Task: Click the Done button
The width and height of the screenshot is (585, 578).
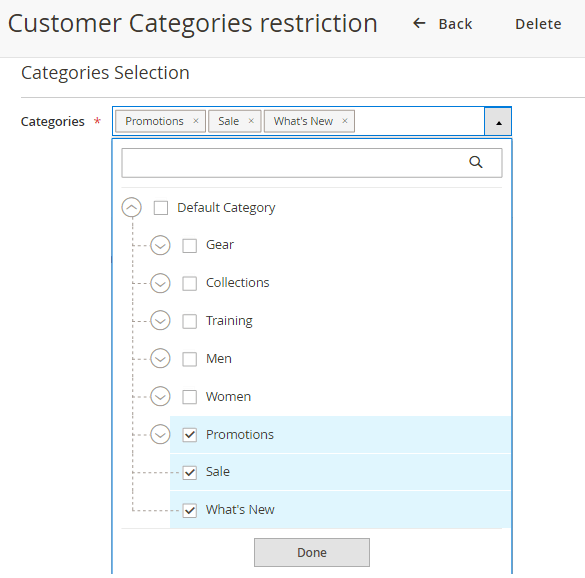Action: point(312,552)
